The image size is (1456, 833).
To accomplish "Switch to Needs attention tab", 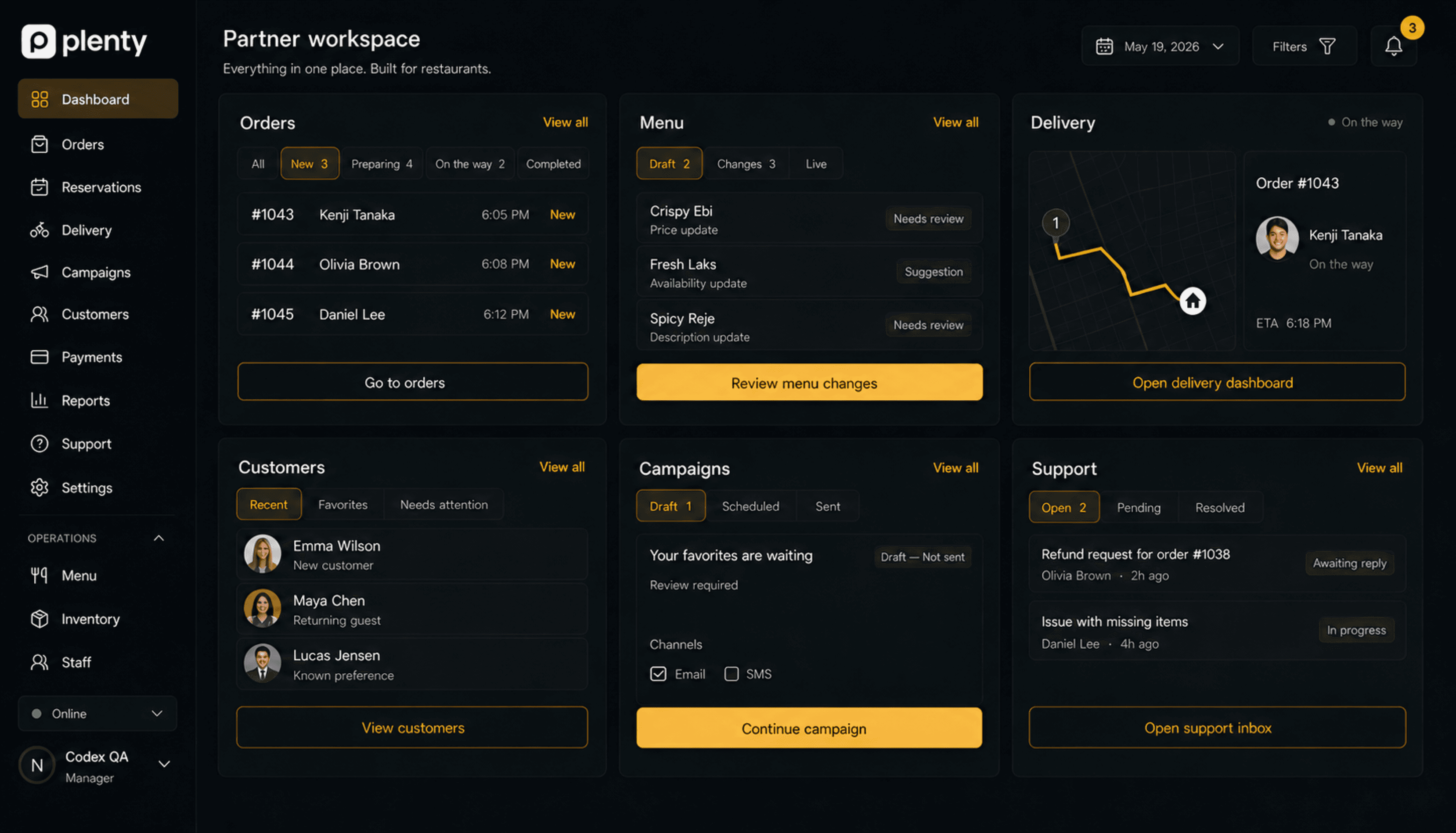I will click(x=444, y=505).
